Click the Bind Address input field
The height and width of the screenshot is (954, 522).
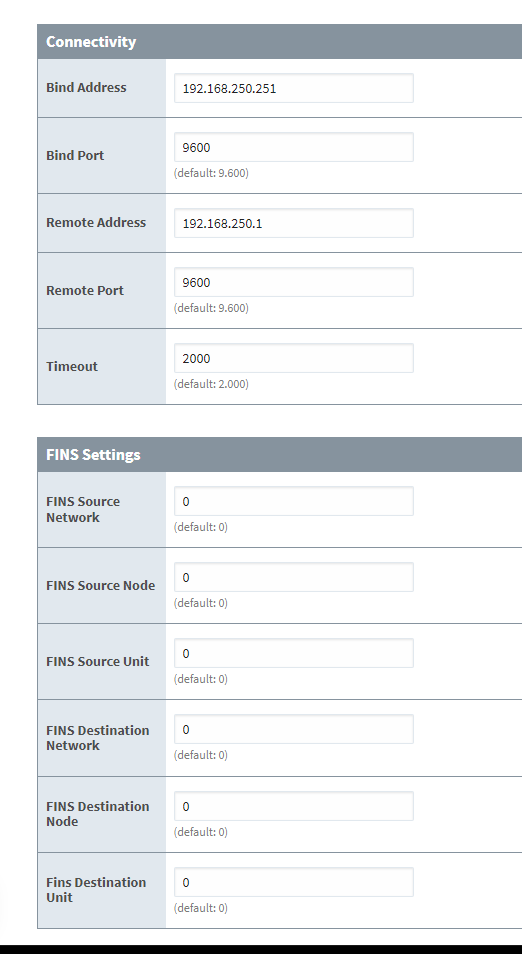tap(294, 88)
